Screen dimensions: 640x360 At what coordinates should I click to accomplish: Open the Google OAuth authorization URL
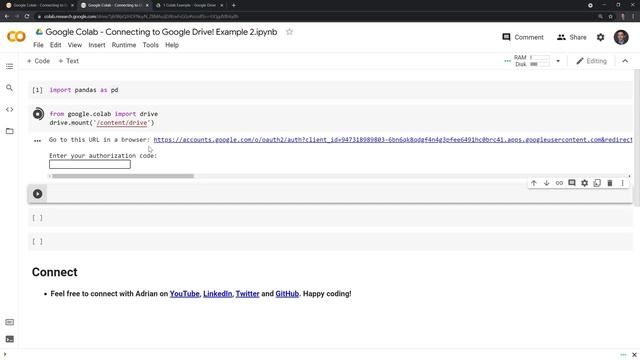coord(393,140)
